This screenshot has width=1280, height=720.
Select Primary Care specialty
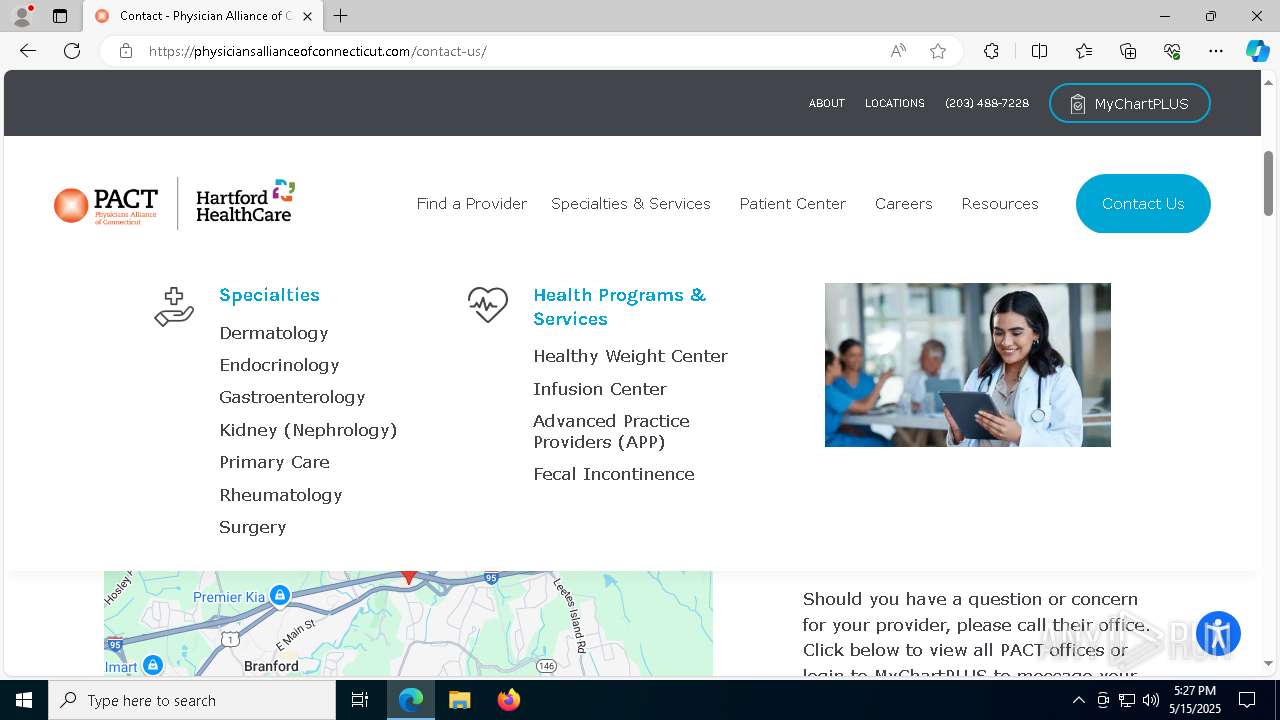click(x=275, y=462)
